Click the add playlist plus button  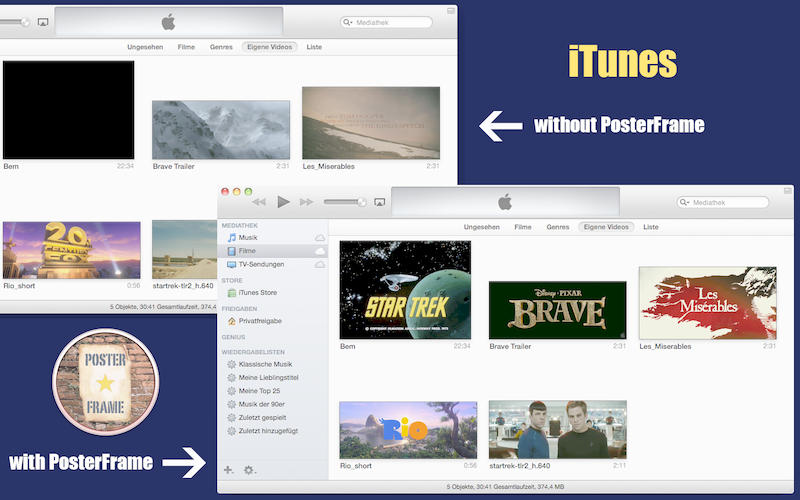pyautogui.click(x=228, y=470)
